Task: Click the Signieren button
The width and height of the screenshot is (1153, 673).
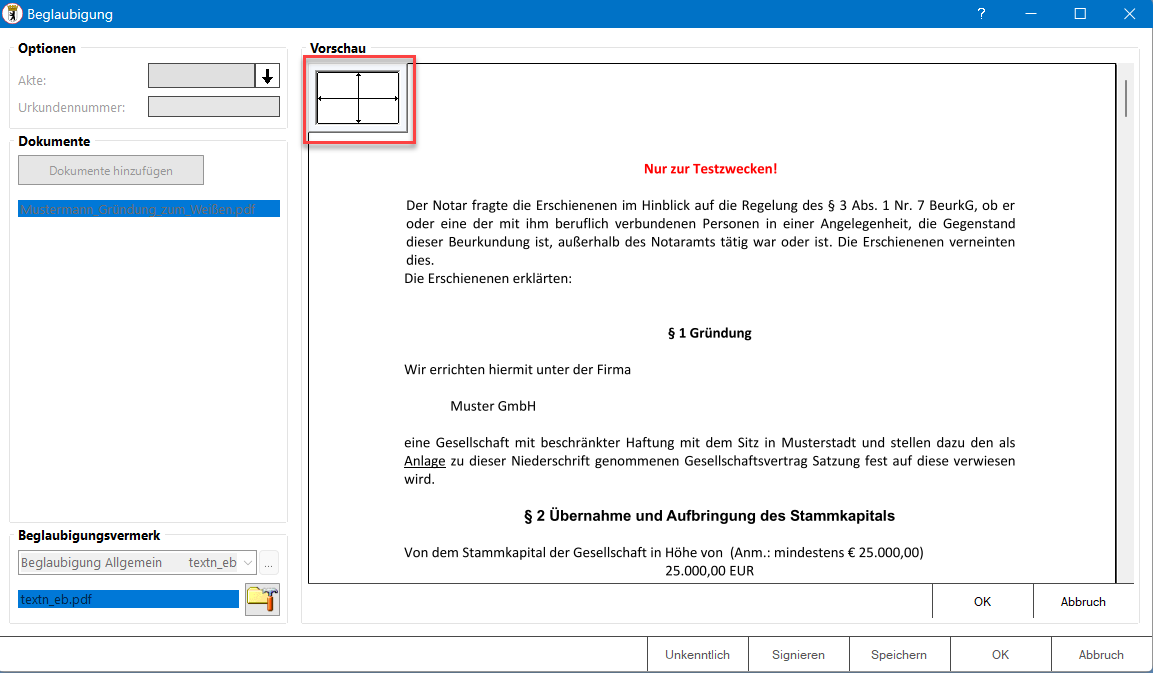Action: (x=798, y=654)
